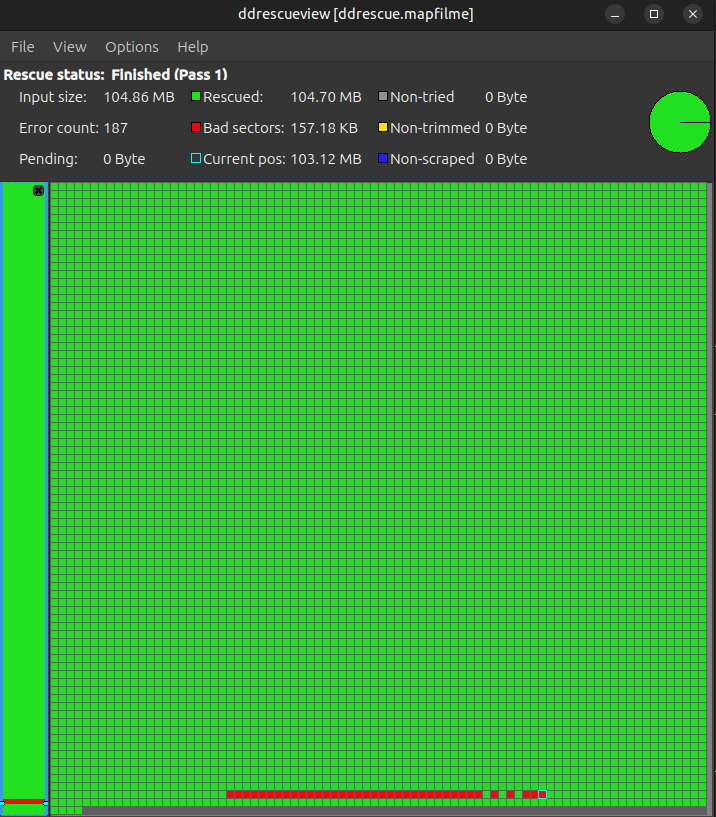Click the first red bad sector block in grid

click(x=231, y=795)
